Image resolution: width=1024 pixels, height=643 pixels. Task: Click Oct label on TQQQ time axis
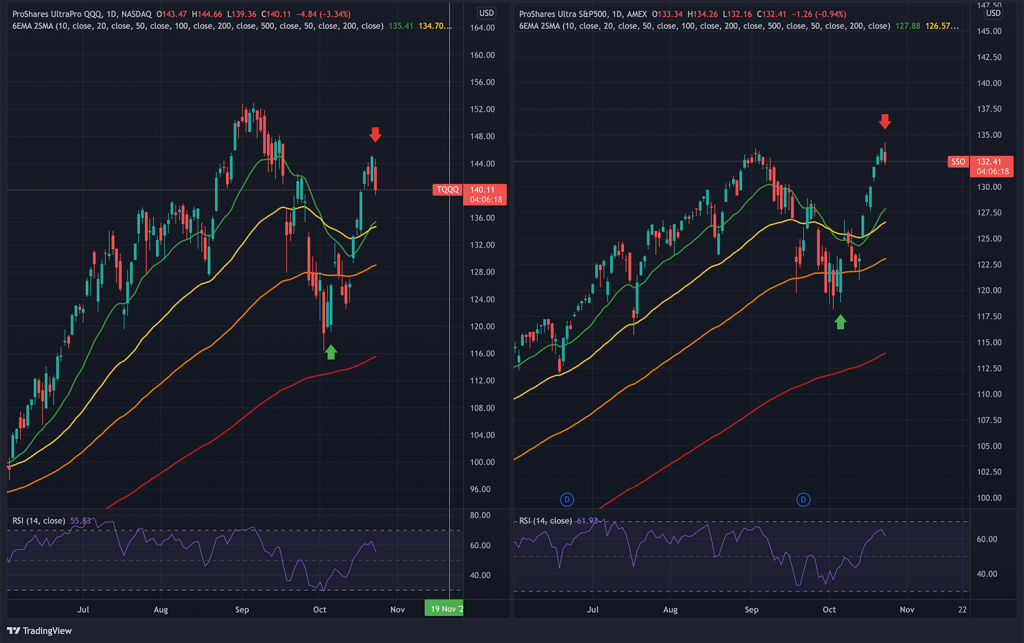[319, 610]
